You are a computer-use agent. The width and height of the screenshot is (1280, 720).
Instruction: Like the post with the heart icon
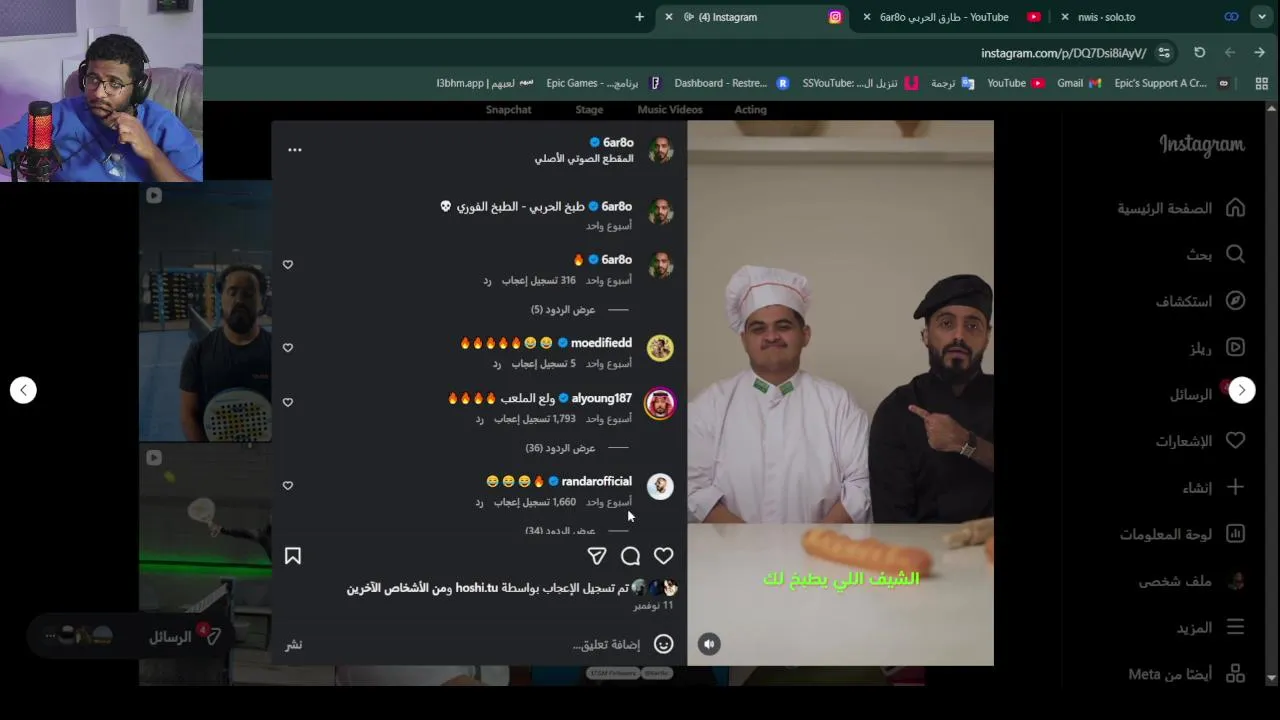click(x=663, y=556)
